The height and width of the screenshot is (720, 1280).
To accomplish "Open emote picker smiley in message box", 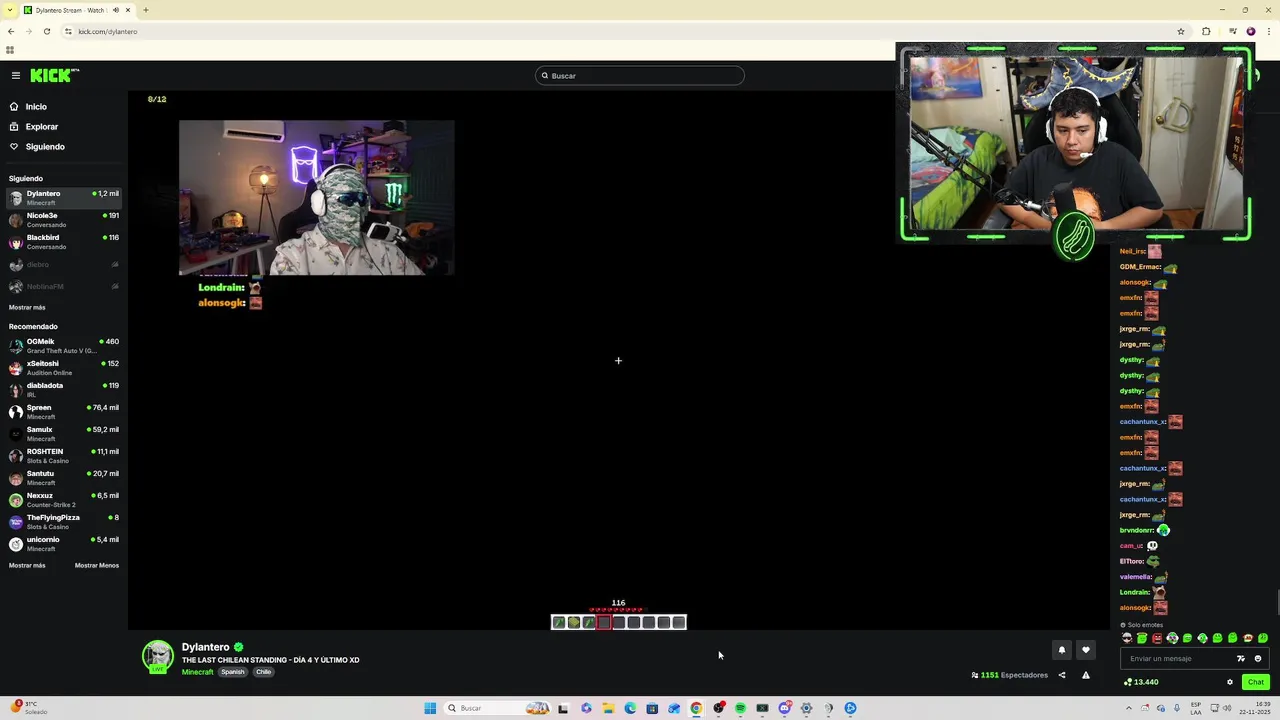I will 1258,659.
